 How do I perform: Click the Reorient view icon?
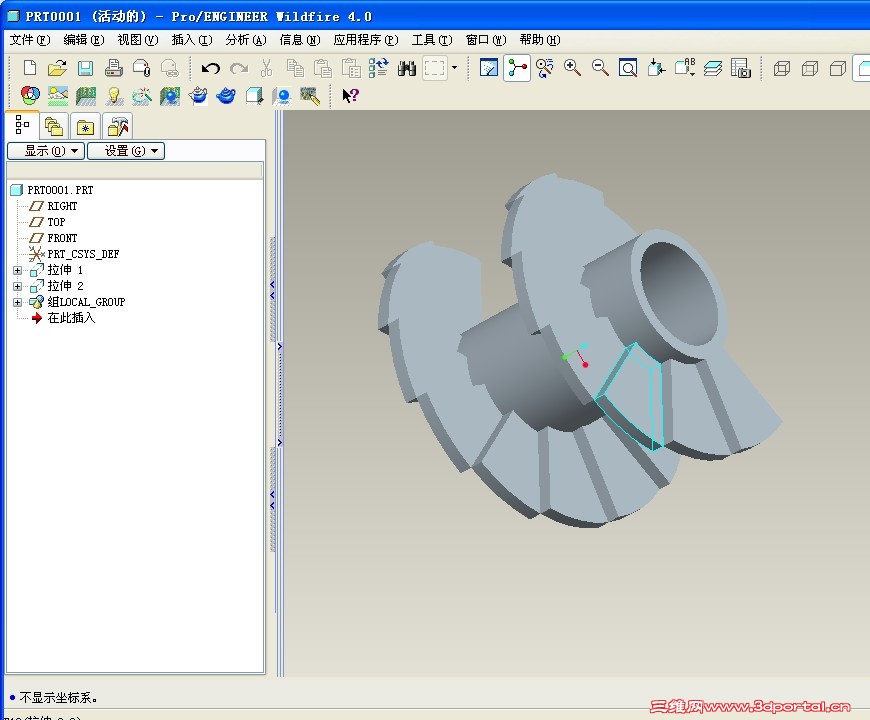(x=656, y=68)
